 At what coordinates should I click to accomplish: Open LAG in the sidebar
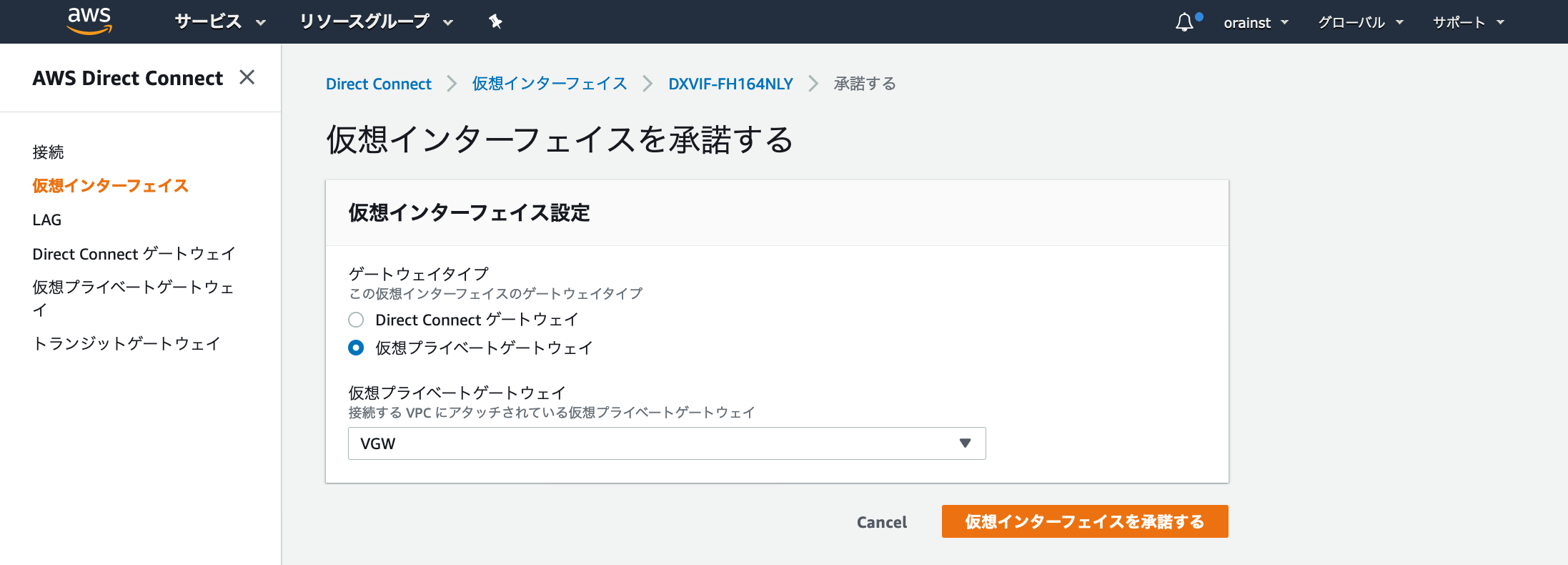point(47,220)
